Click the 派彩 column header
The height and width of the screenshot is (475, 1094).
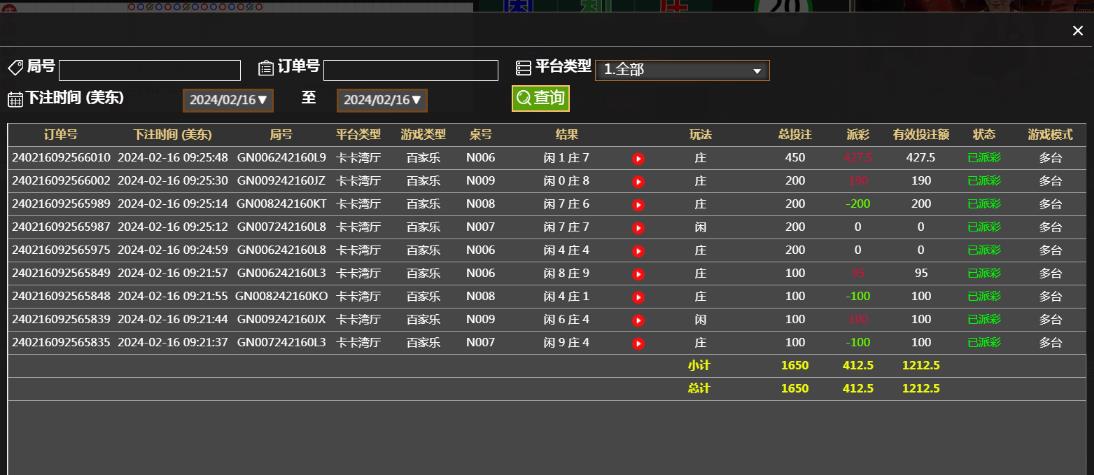(857, 135)
